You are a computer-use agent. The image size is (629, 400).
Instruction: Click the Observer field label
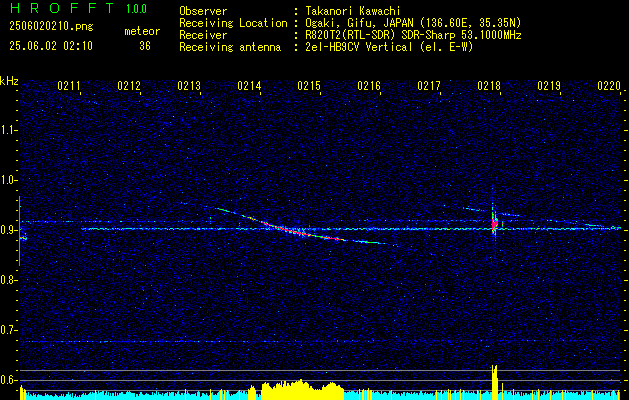tap(203, 11)
